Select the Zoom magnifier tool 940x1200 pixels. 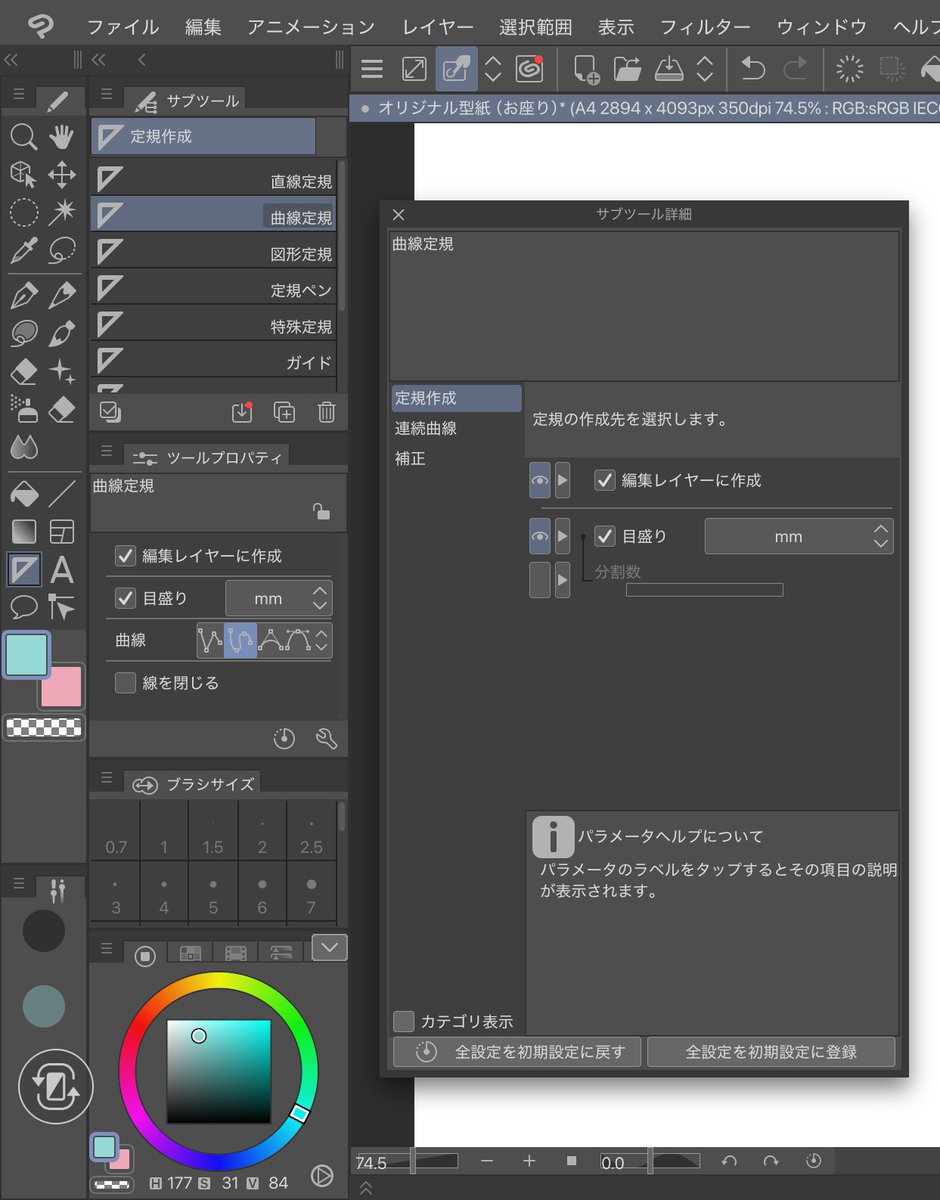click(23, 137)
